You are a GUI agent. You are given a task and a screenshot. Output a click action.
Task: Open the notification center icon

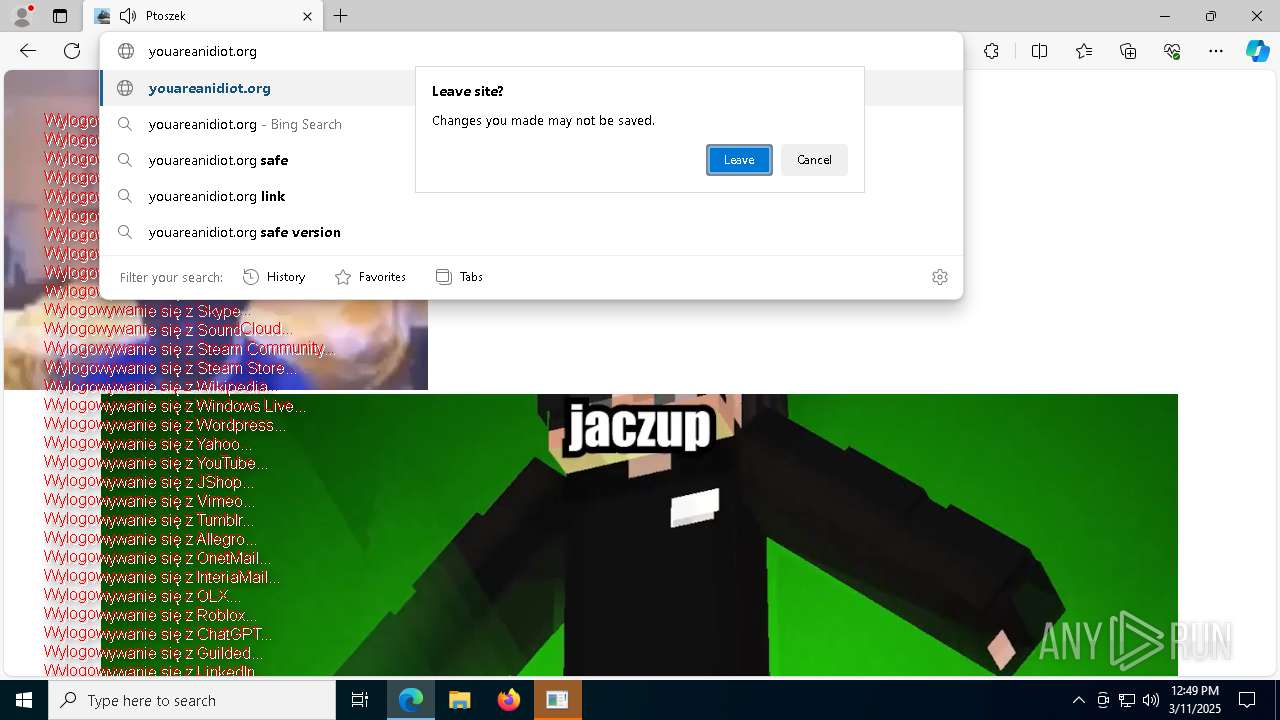click(x=1248, y=700)
